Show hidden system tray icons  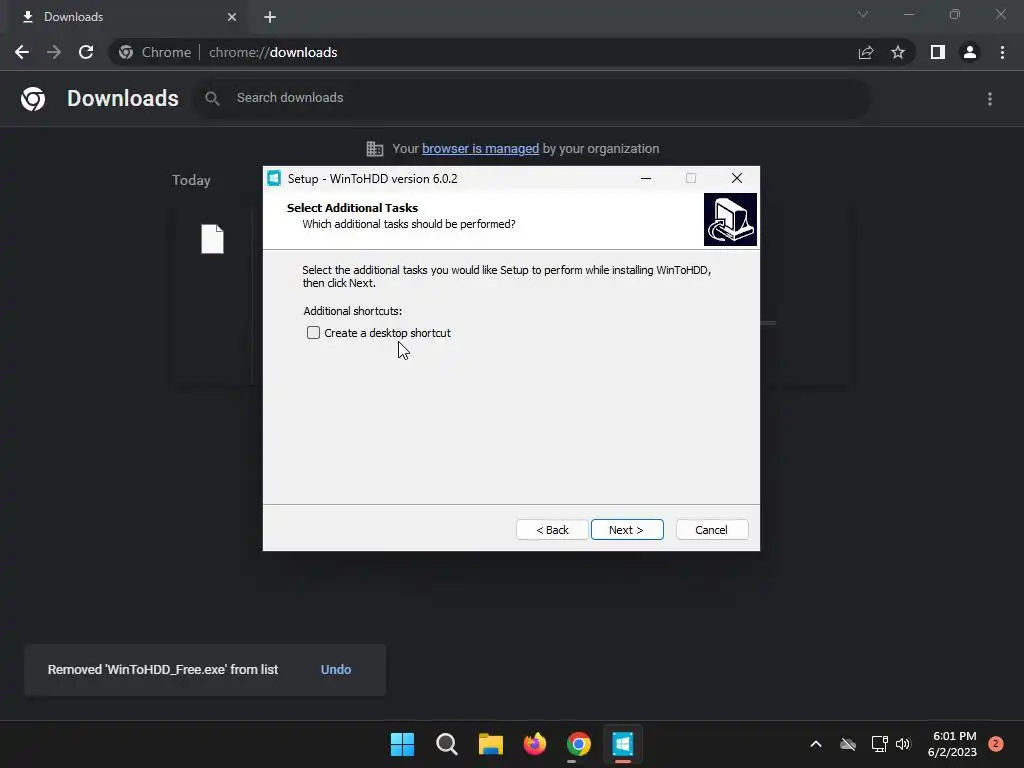click(816, 744)
